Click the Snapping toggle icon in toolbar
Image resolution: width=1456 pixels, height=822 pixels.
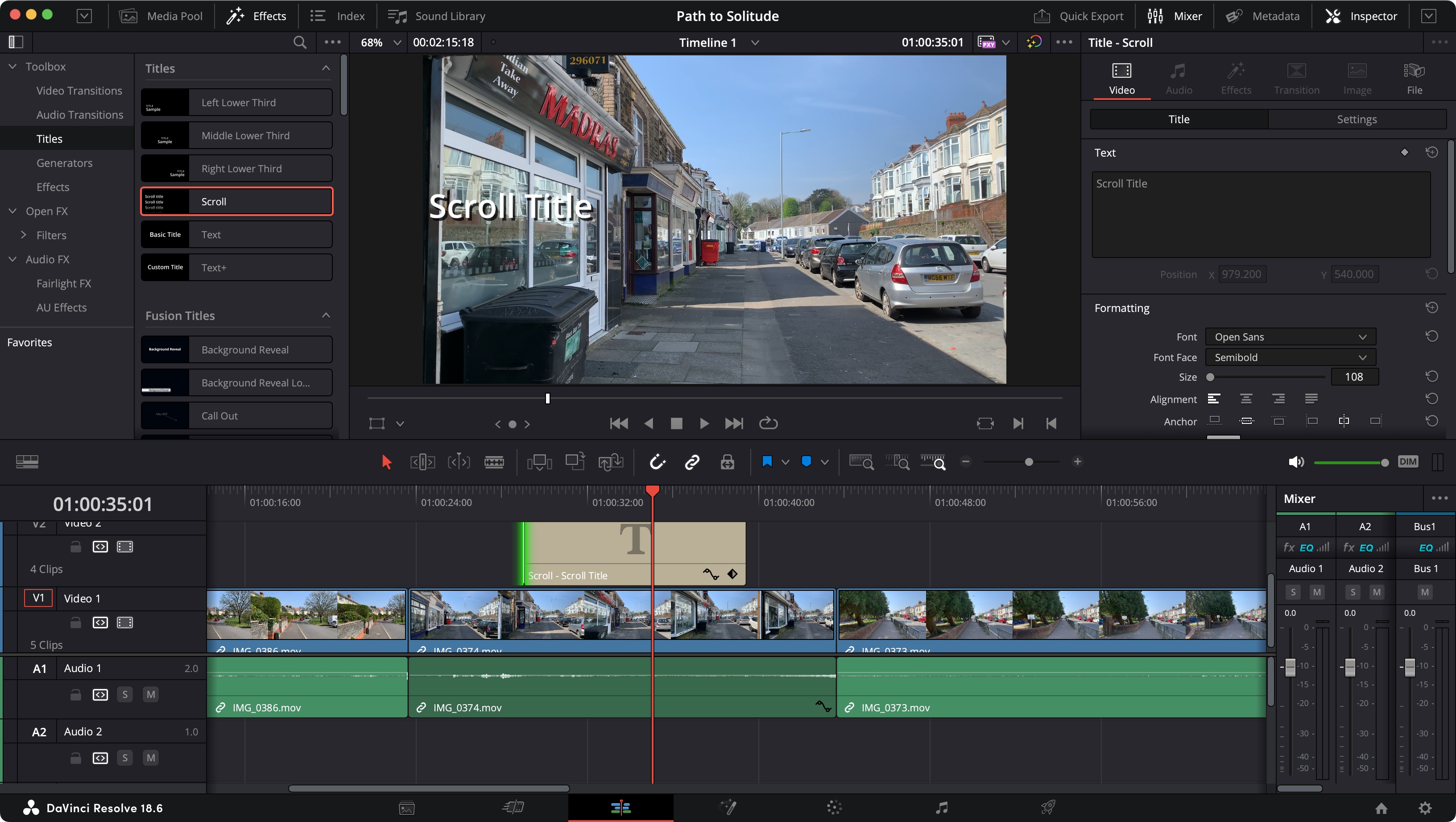pyautogui.click(x=656, y=461)
